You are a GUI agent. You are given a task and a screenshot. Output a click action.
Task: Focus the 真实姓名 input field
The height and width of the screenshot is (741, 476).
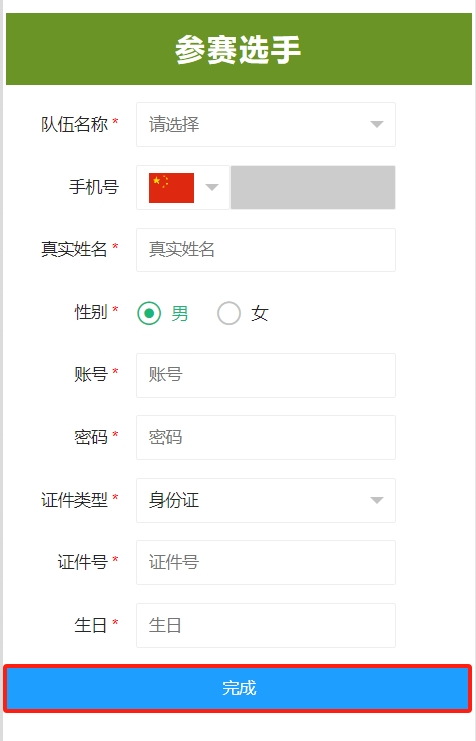point(266,250)
